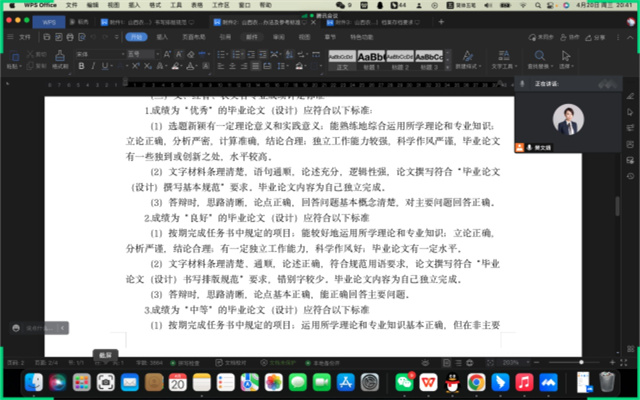640x400 pixels.
Task: Center align the paragraph
Action: (x=232, y=66)
